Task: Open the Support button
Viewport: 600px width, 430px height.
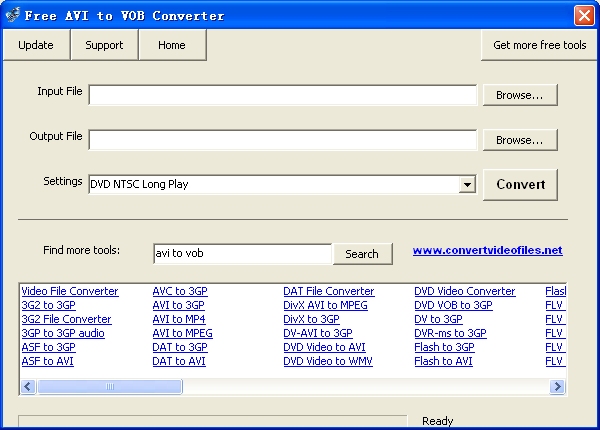Action: 104,45
